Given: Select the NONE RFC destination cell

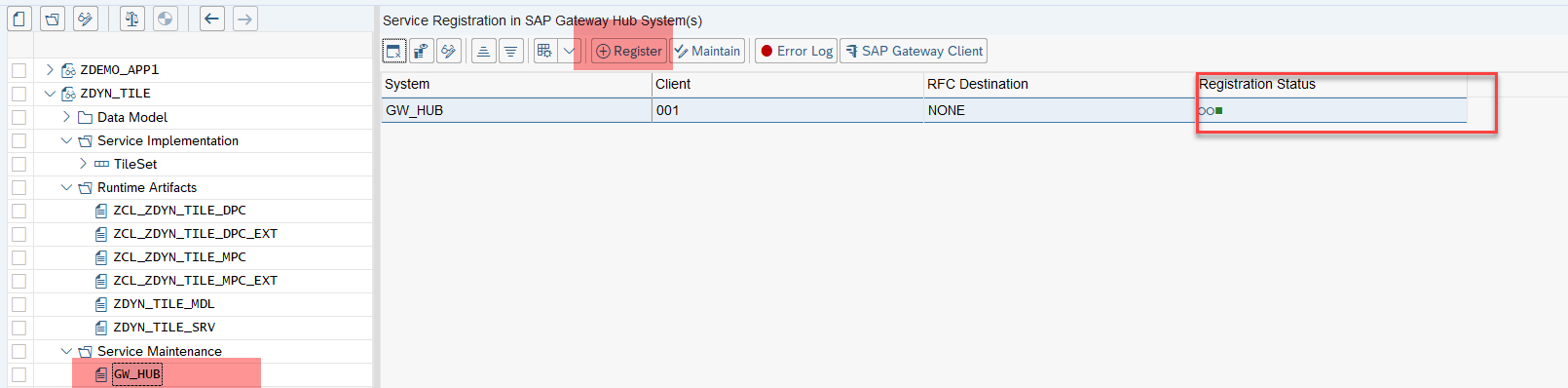Looking at the screenshot, I should [1060, 110].
